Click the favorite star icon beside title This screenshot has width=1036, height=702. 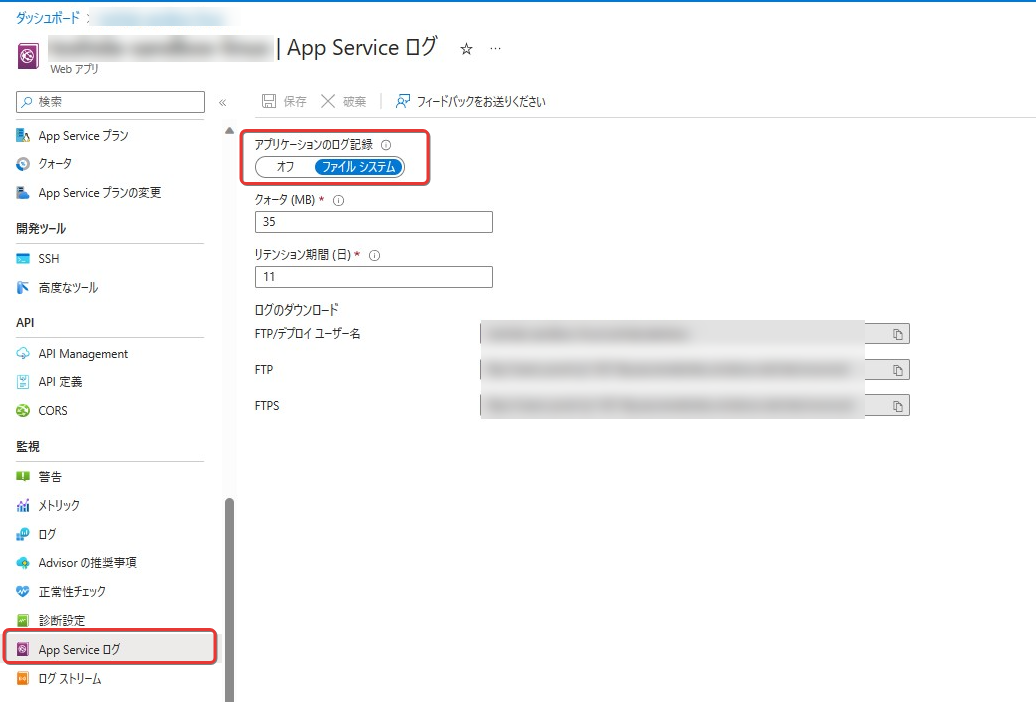point(465,49)
